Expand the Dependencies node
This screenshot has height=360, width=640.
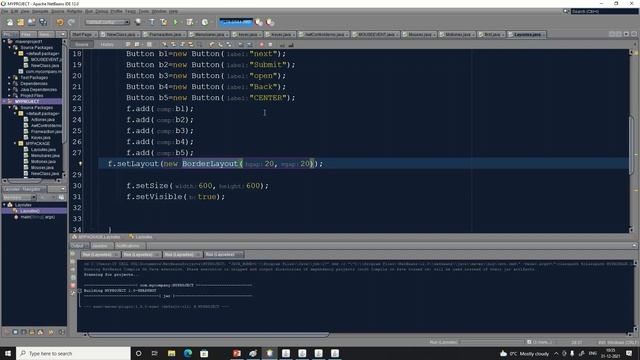pos(9,83)
